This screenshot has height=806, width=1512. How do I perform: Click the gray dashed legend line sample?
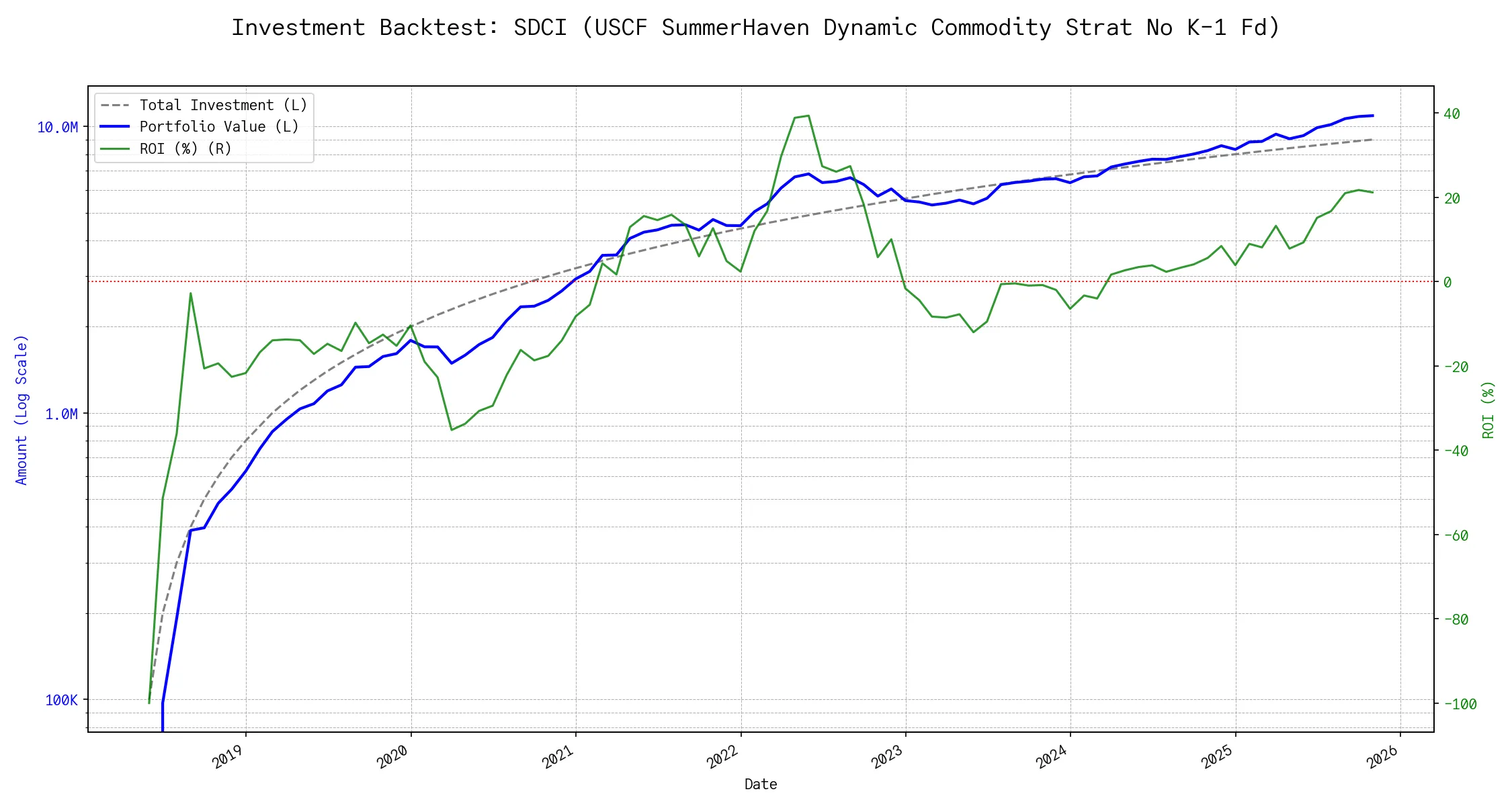click(x=115, y=105)
